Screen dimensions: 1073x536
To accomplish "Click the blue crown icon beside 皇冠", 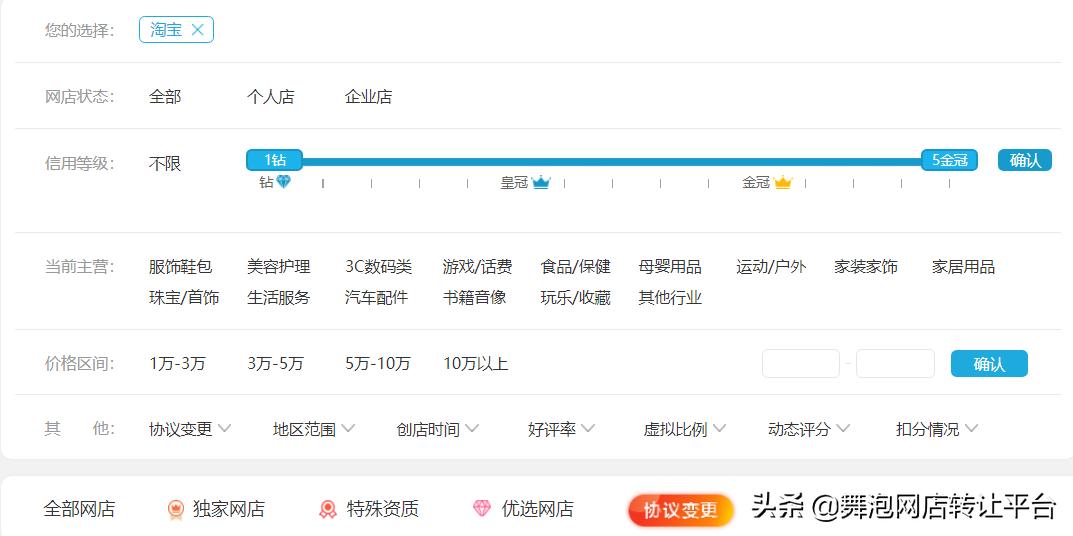I will (x=541, y=183).
